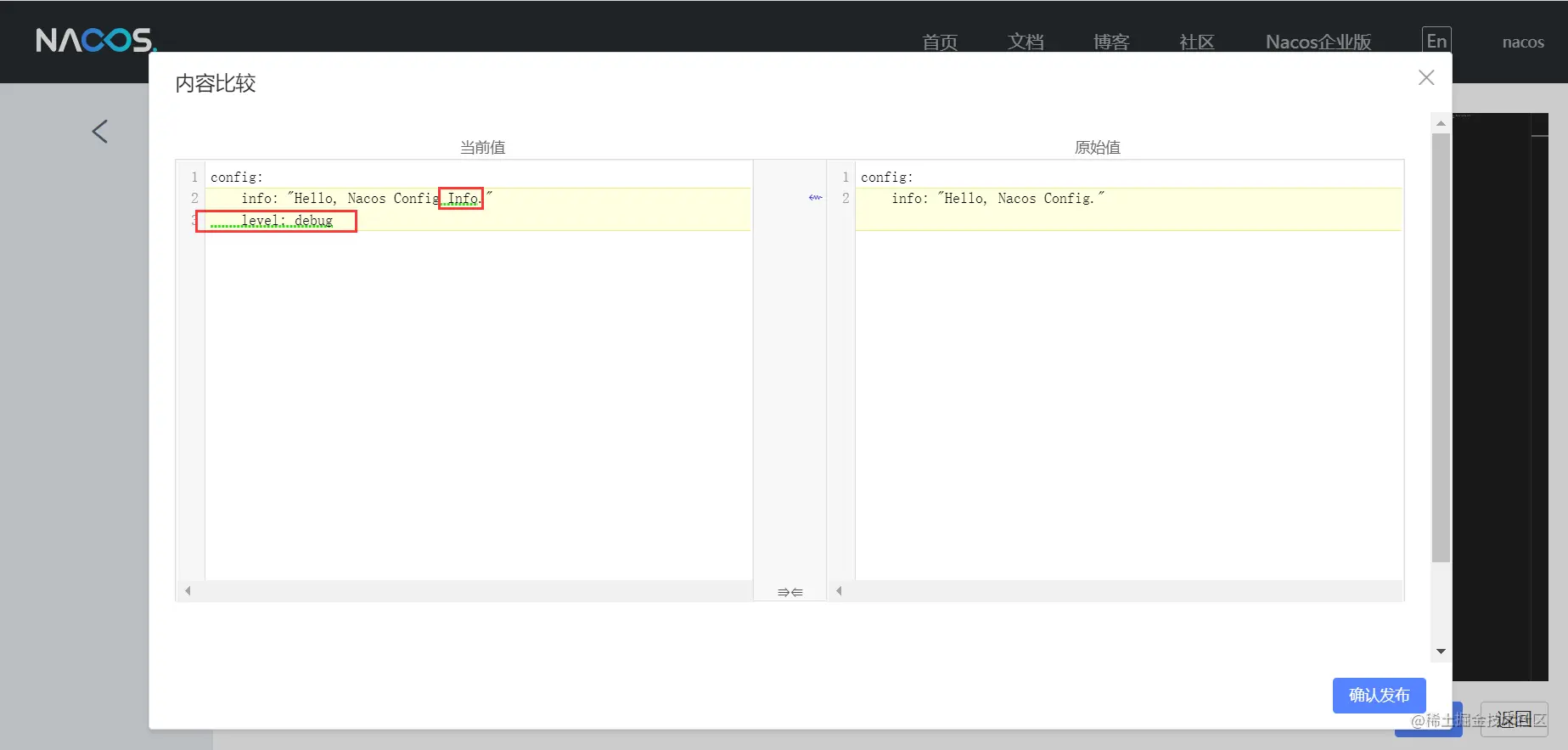
Task: Go back with the left chevron arrow
Action: click(x=100, y=131)
